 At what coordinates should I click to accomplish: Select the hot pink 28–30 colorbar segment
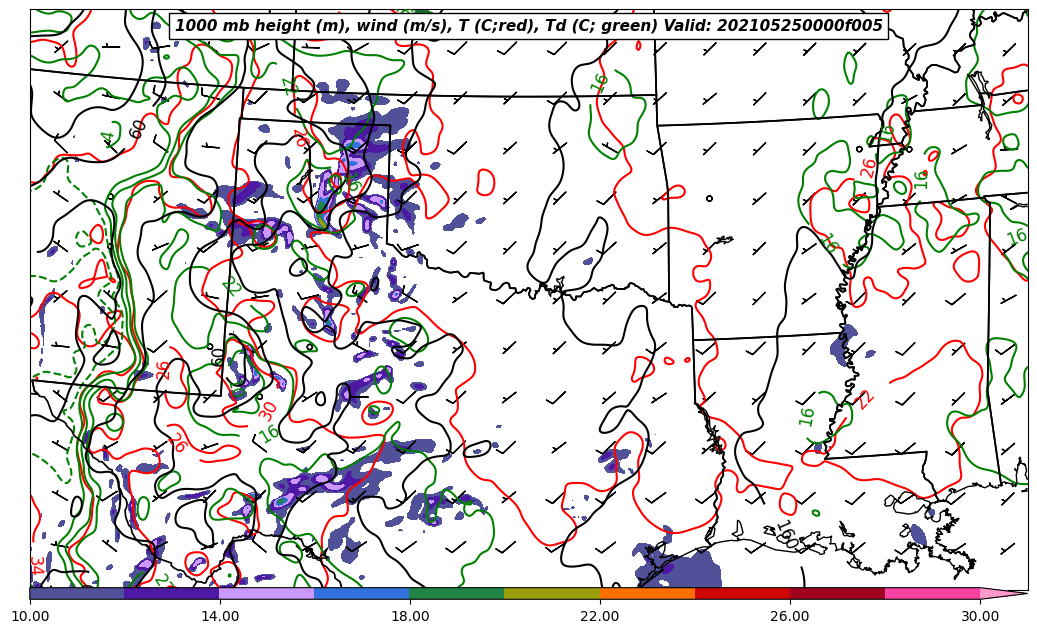click(932, 594)
